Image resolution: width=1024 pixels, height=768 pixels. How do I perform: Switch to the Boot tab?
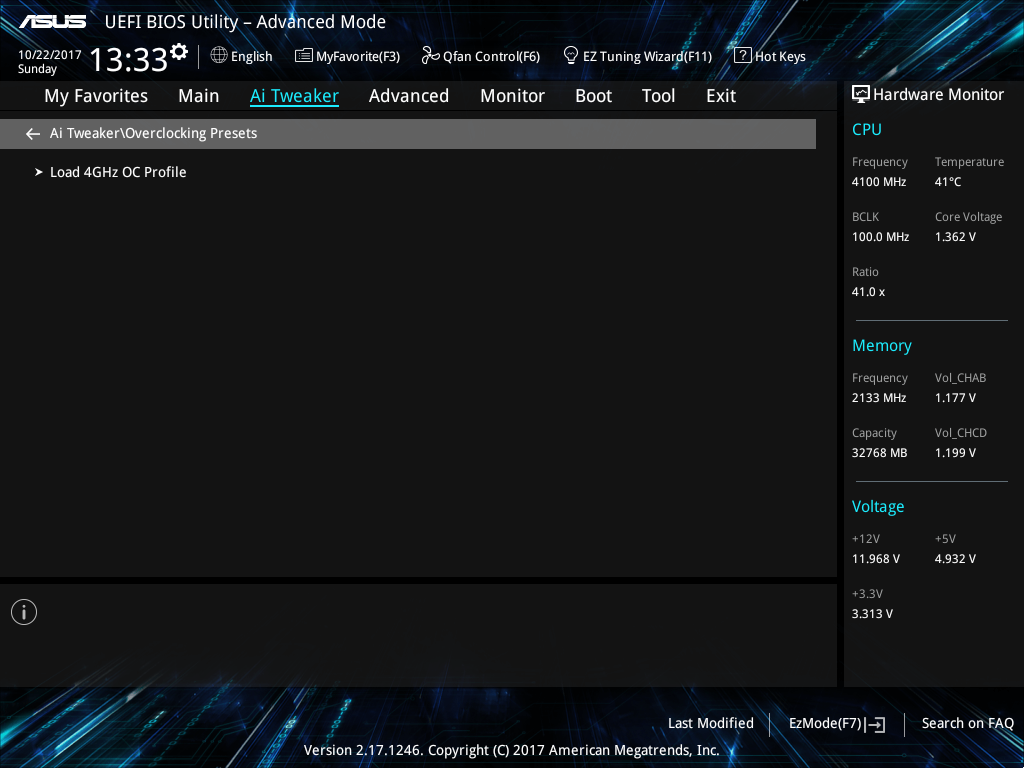[594, 96]
